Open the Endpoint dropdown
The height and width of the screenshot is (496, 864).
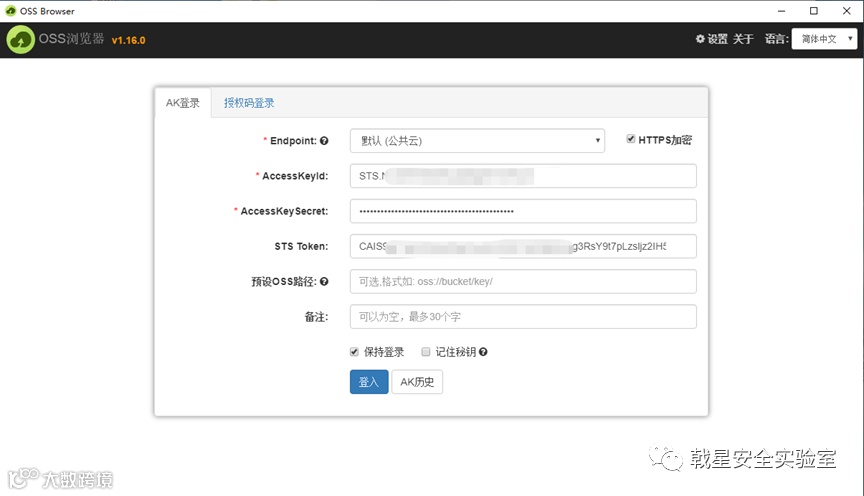click(x=477, y=141)
